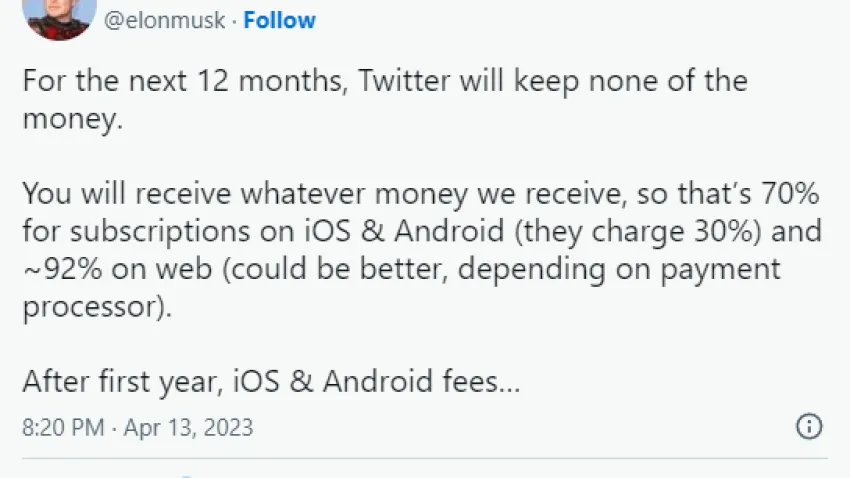Click the word "Twitter" in the first sentence
Screen dimensions: 850x478
(x=404, y=81)
